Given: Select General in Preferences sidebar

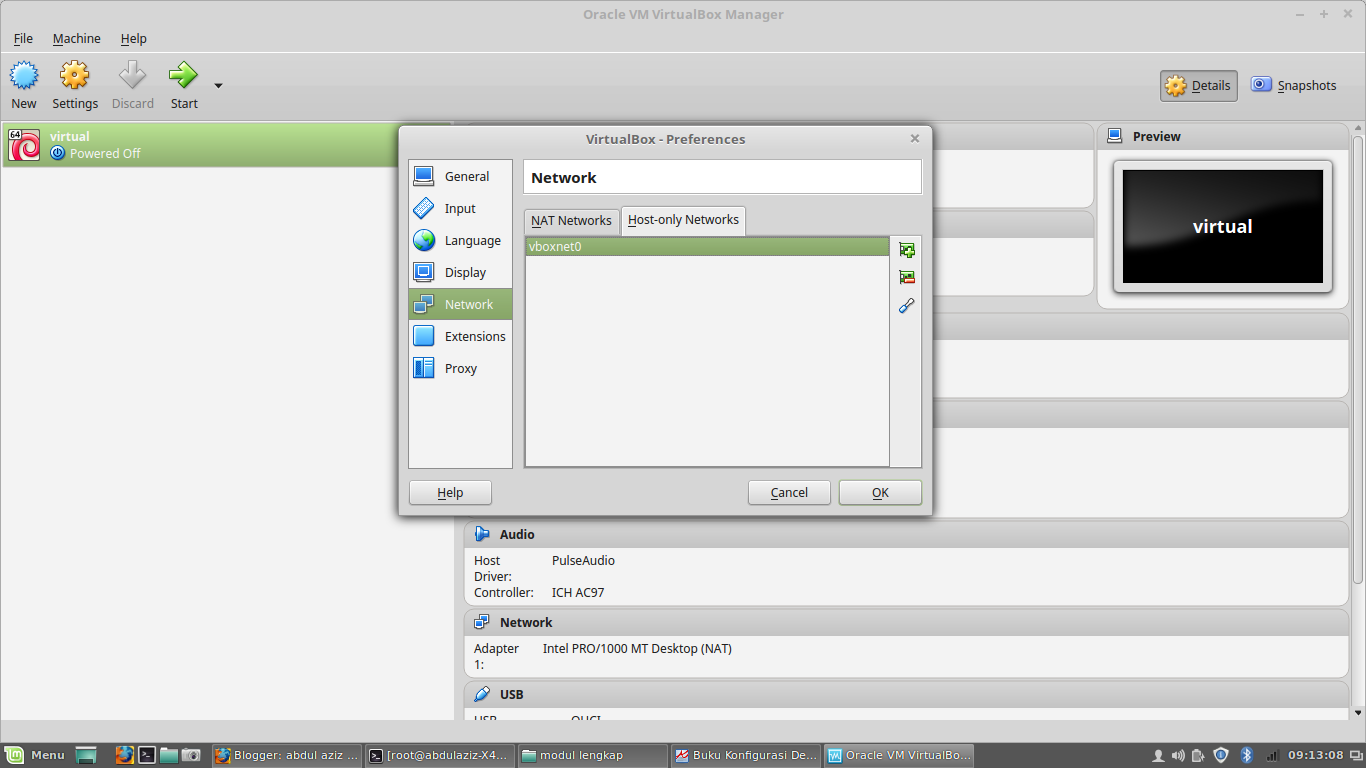Looking at the screenshot, I should [460, 176].
